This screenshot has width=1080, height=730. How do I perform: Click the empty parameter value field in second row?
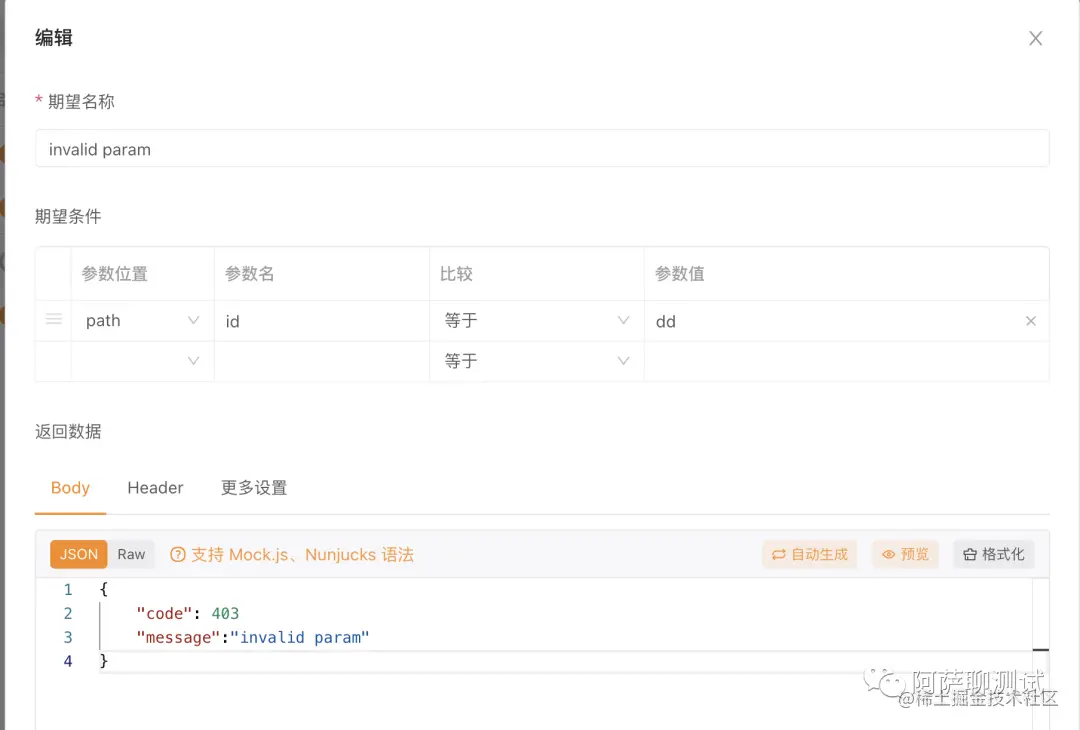[847, 362]
